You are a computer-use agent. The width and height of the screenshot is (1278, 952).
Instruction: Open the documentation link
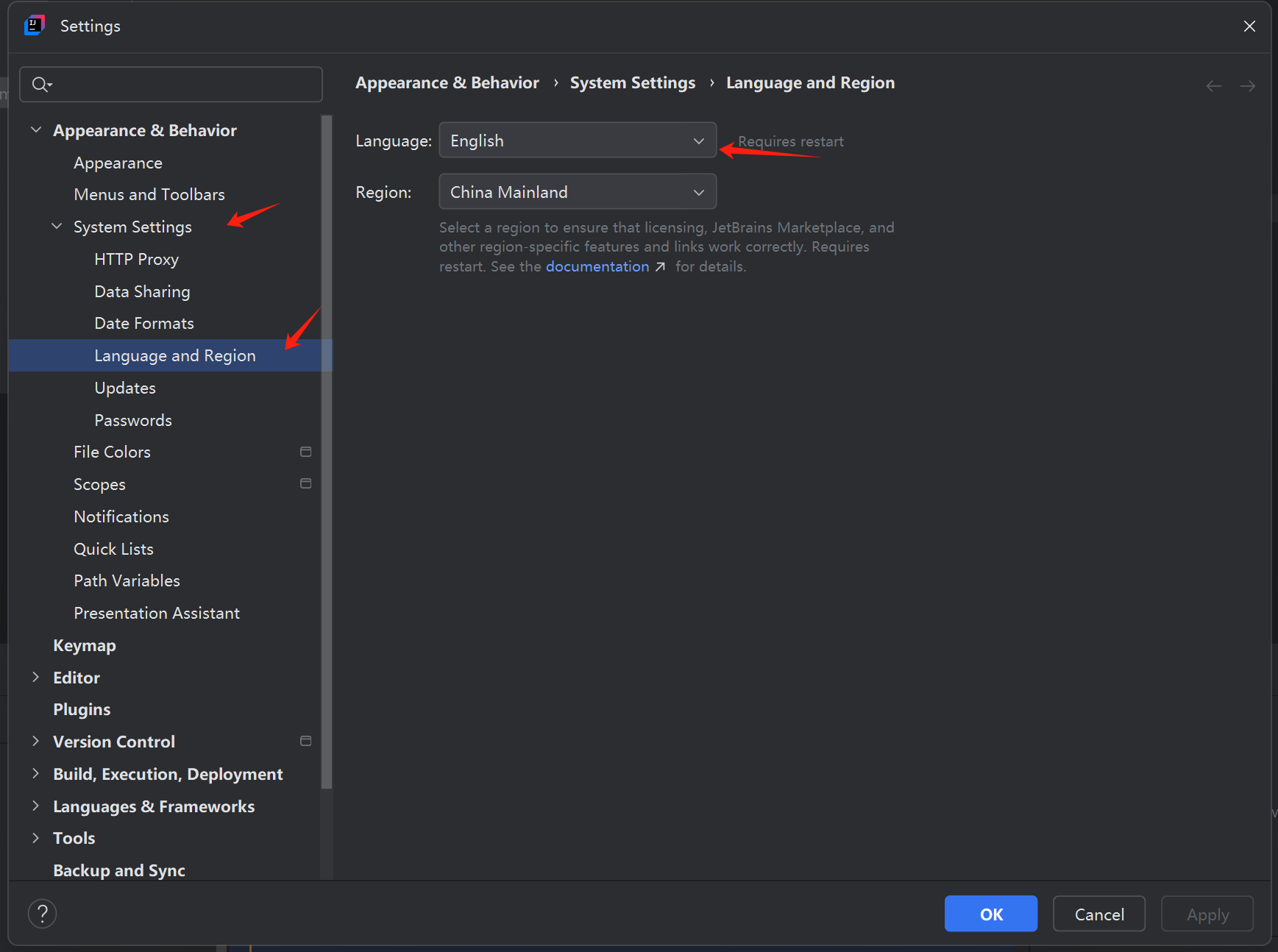(597, 266)
